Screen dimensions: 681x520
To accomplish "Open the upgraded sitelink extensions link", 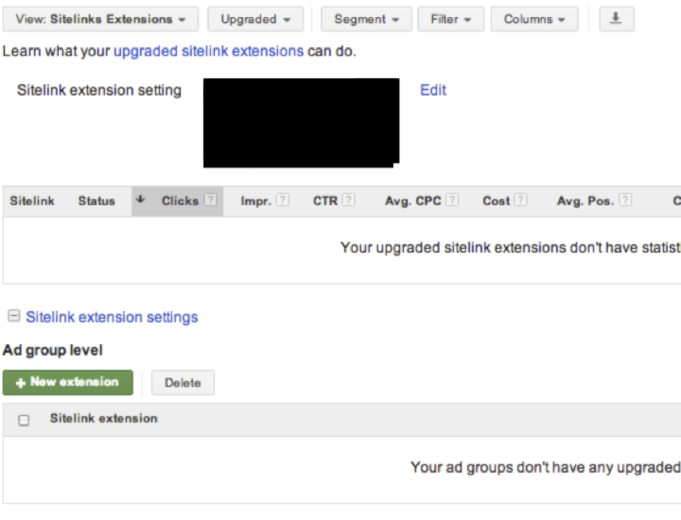I will coord(208,51).
